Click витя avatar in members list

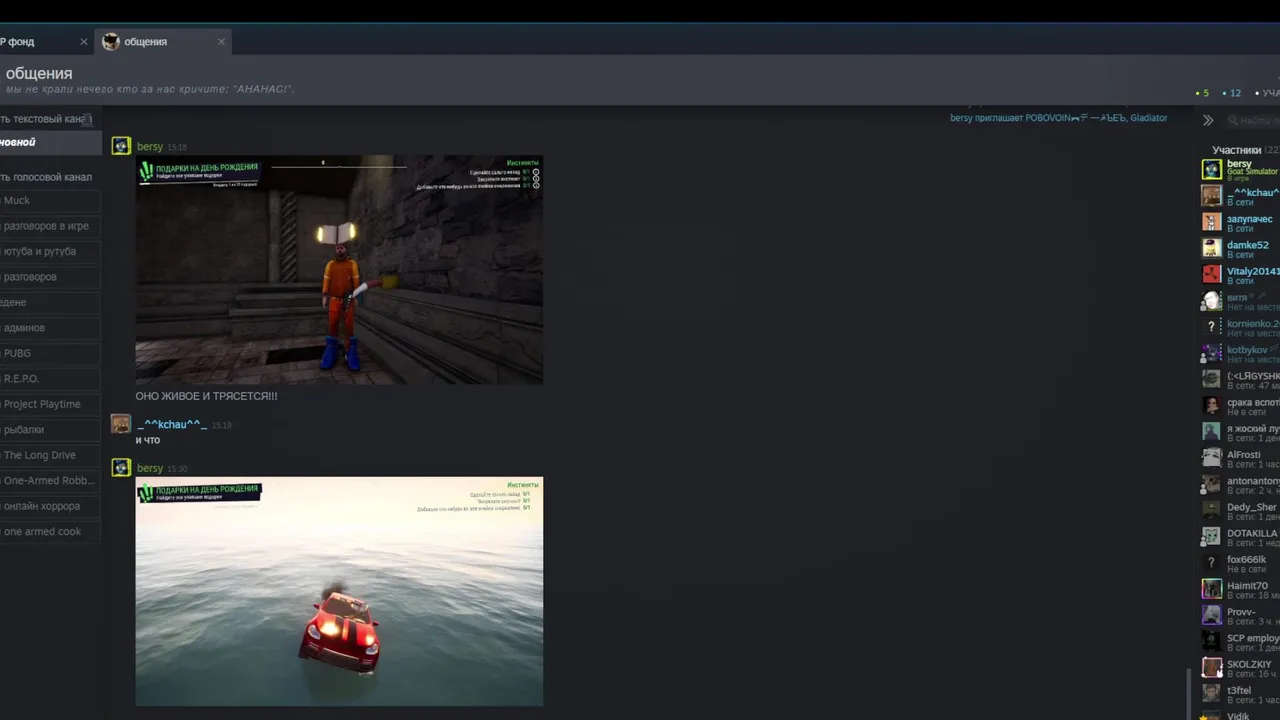click(1211, 300)
